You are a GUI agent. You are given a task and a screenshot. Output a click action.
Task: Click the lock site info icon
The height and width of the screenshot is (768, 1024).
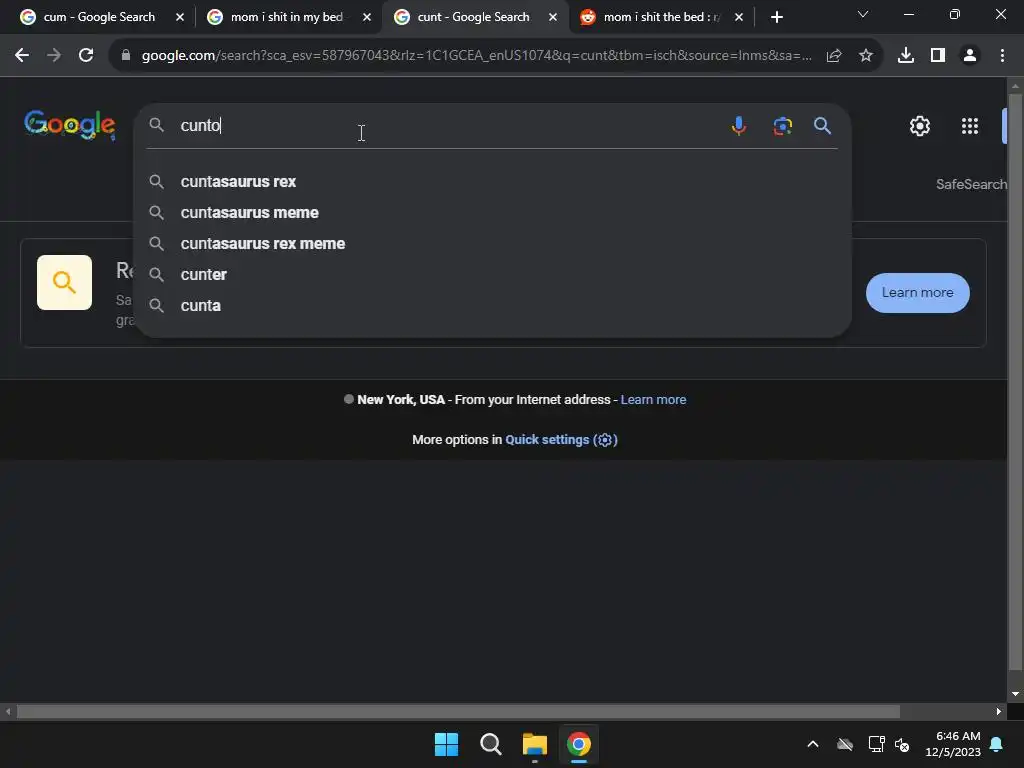126,56
